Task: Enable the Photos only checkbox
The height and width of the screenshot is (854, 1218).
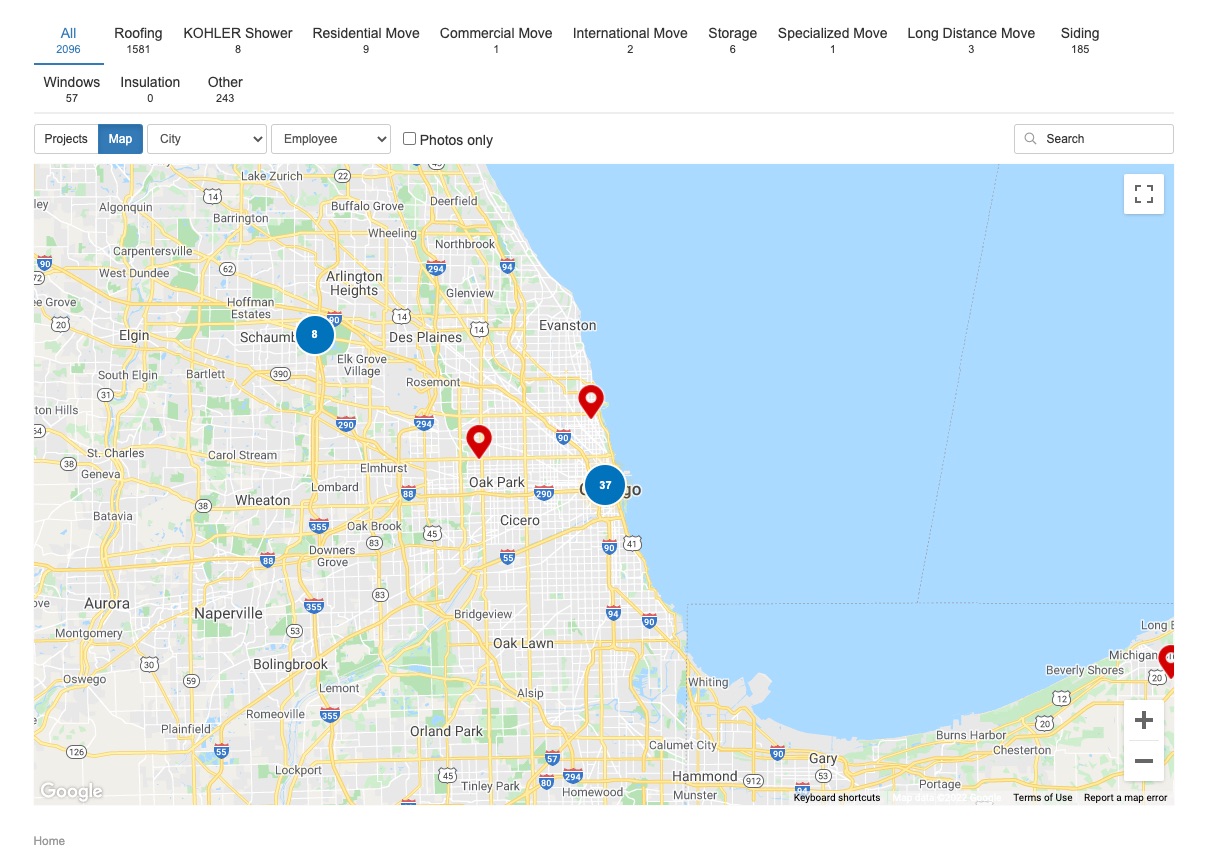Action: click(409, 139)
